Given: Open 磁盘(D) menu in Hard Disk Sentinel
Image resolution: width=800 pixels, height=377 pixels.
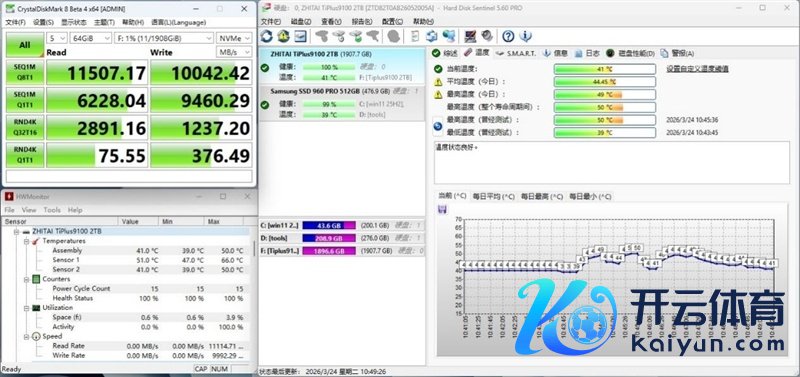Looking at the screenshot, I should click(301, 21).
